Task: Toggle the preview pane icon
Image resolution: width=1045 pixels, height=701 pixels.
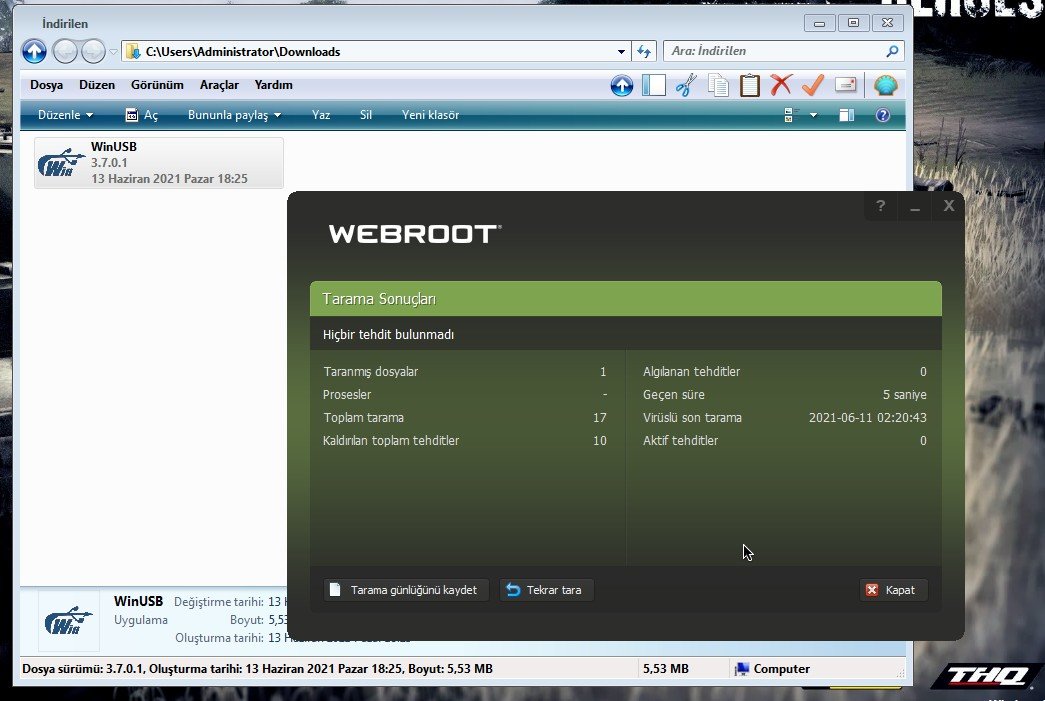Action: [x=846, y=115]
